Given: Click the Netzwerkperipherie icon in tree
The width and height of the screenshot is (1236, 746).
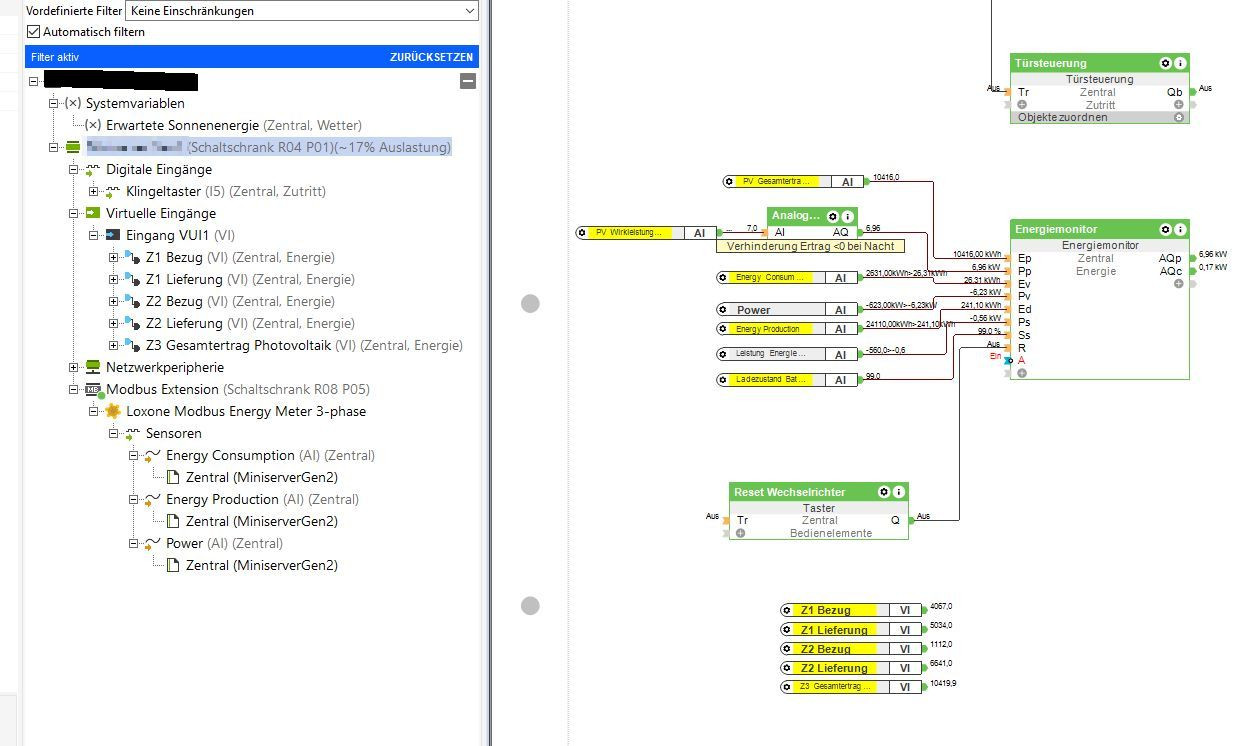Looking at the screenshot, I should (x=93, y=367).
